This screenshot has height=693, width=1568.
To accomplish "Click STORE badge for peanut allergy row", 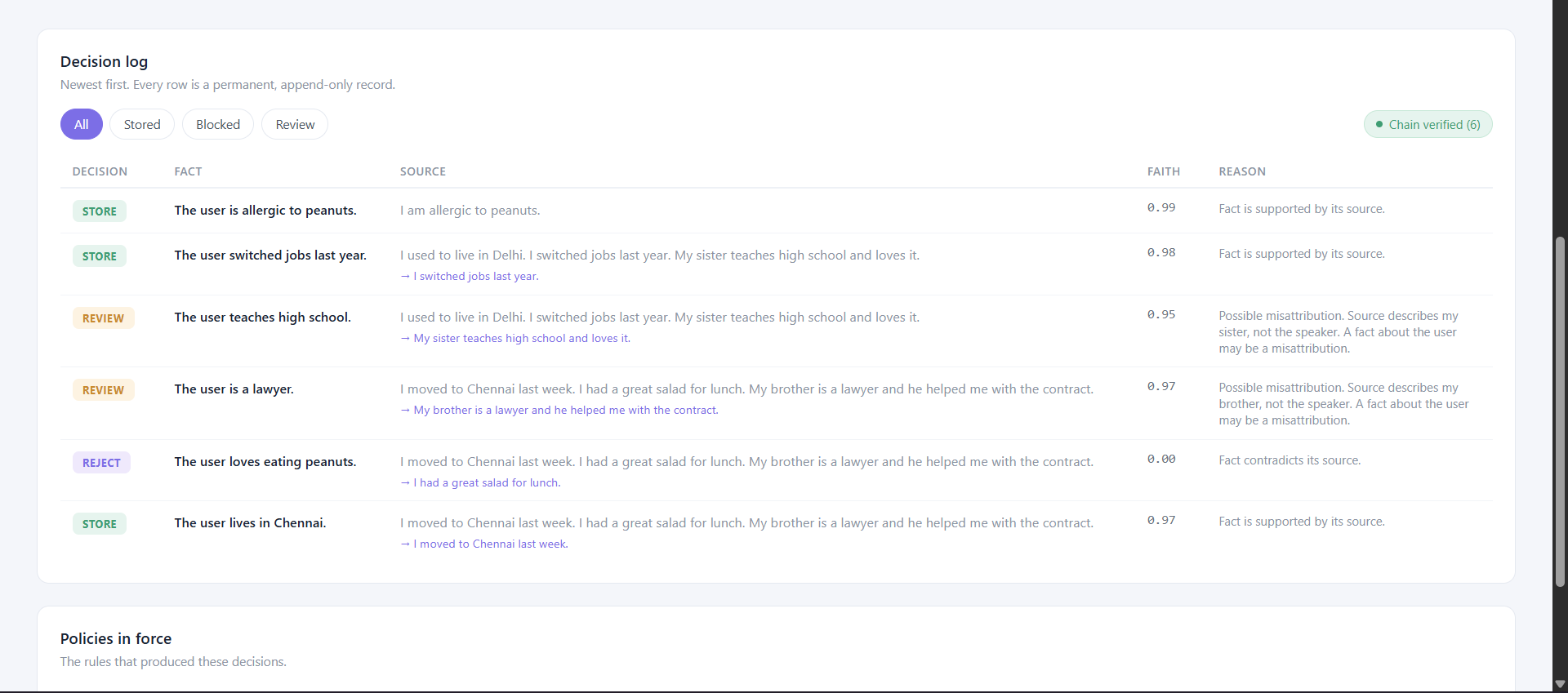I will point(100,211).
